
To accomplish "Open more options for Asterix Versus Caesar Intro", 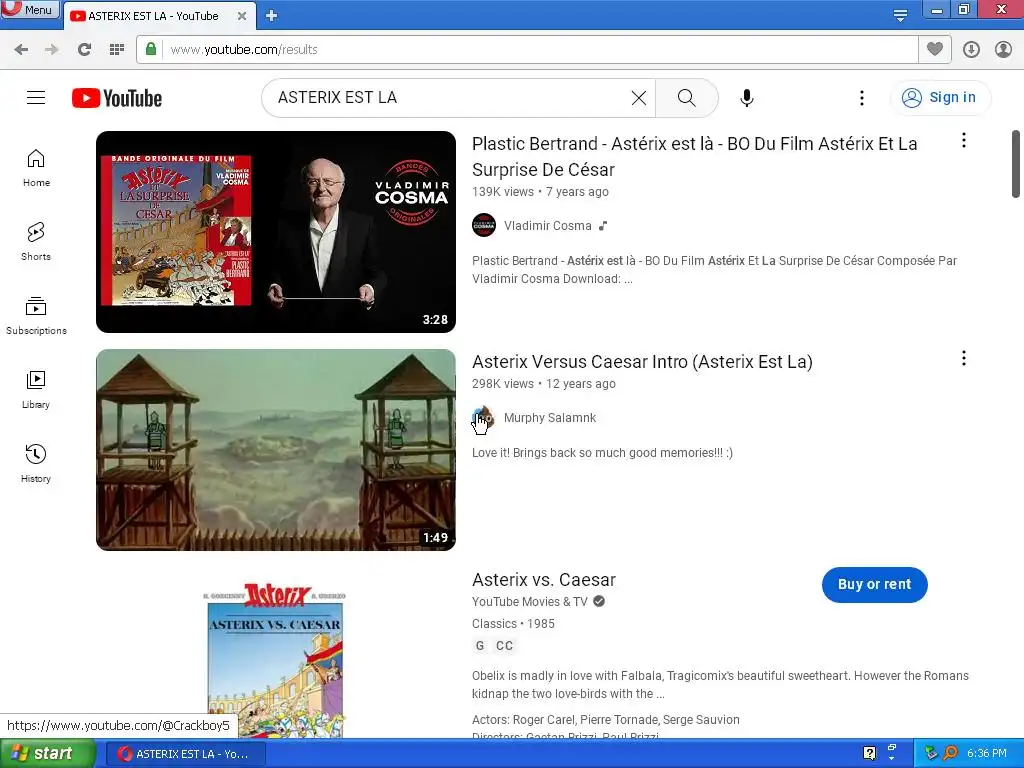I will pyautogui.click(x=964, y=359).
